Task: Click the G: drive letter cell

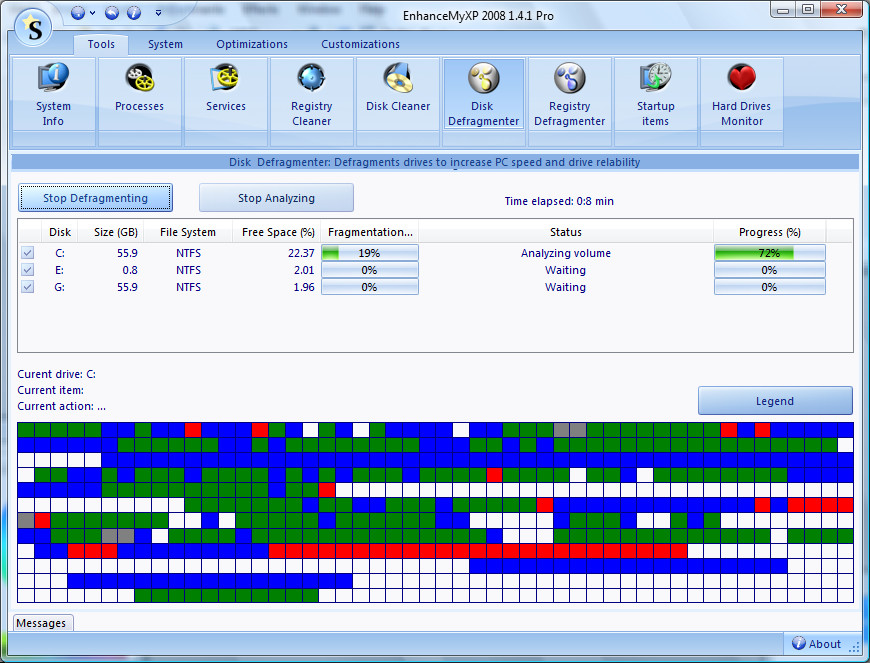Action: coord(59,287)
